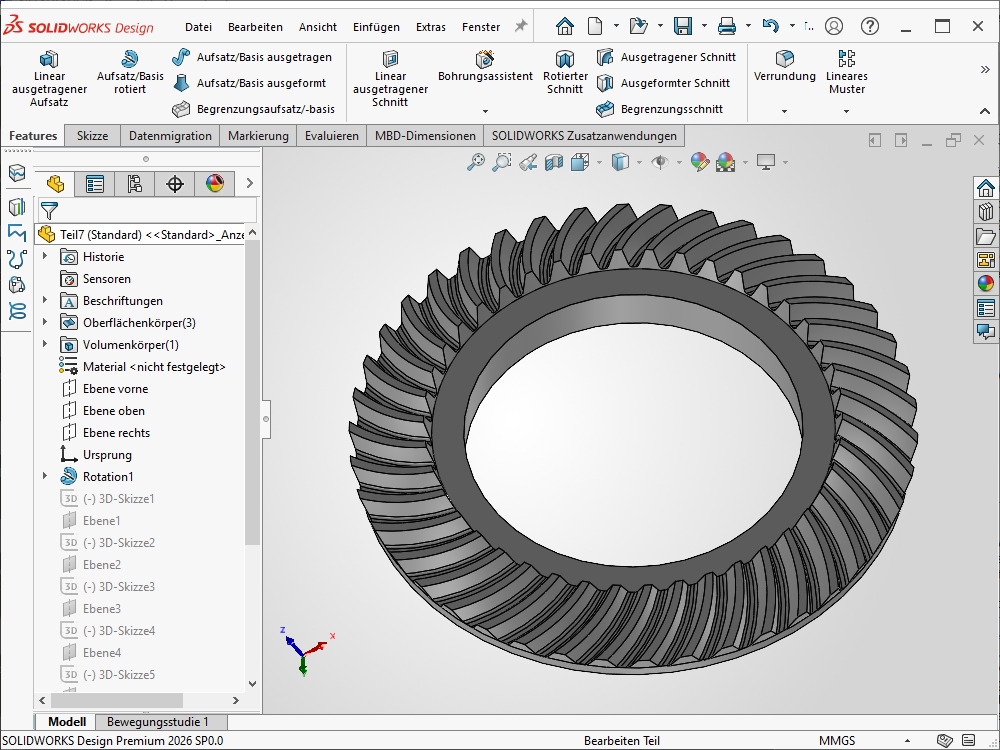Expand the Rotation1 feature node
This screenshot has width=1000, height=750.
click(x=45, y=477)
